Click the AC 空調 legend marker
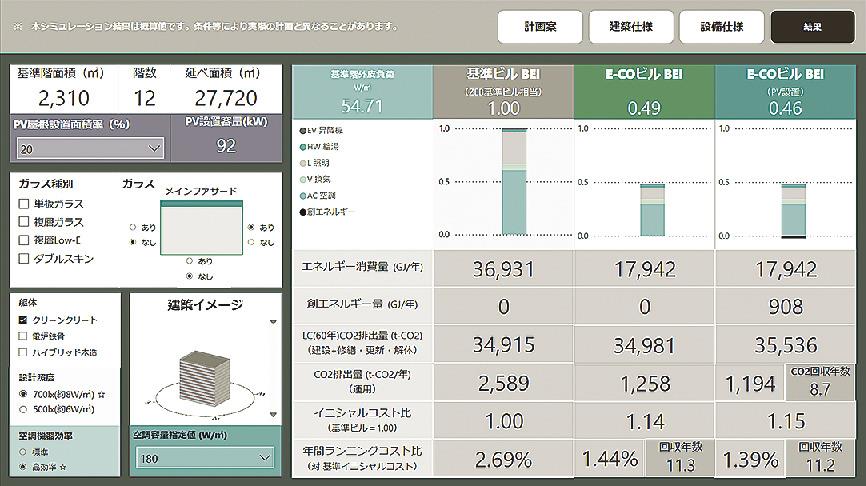This screenshot has height=486, width=866. (303, 195)
